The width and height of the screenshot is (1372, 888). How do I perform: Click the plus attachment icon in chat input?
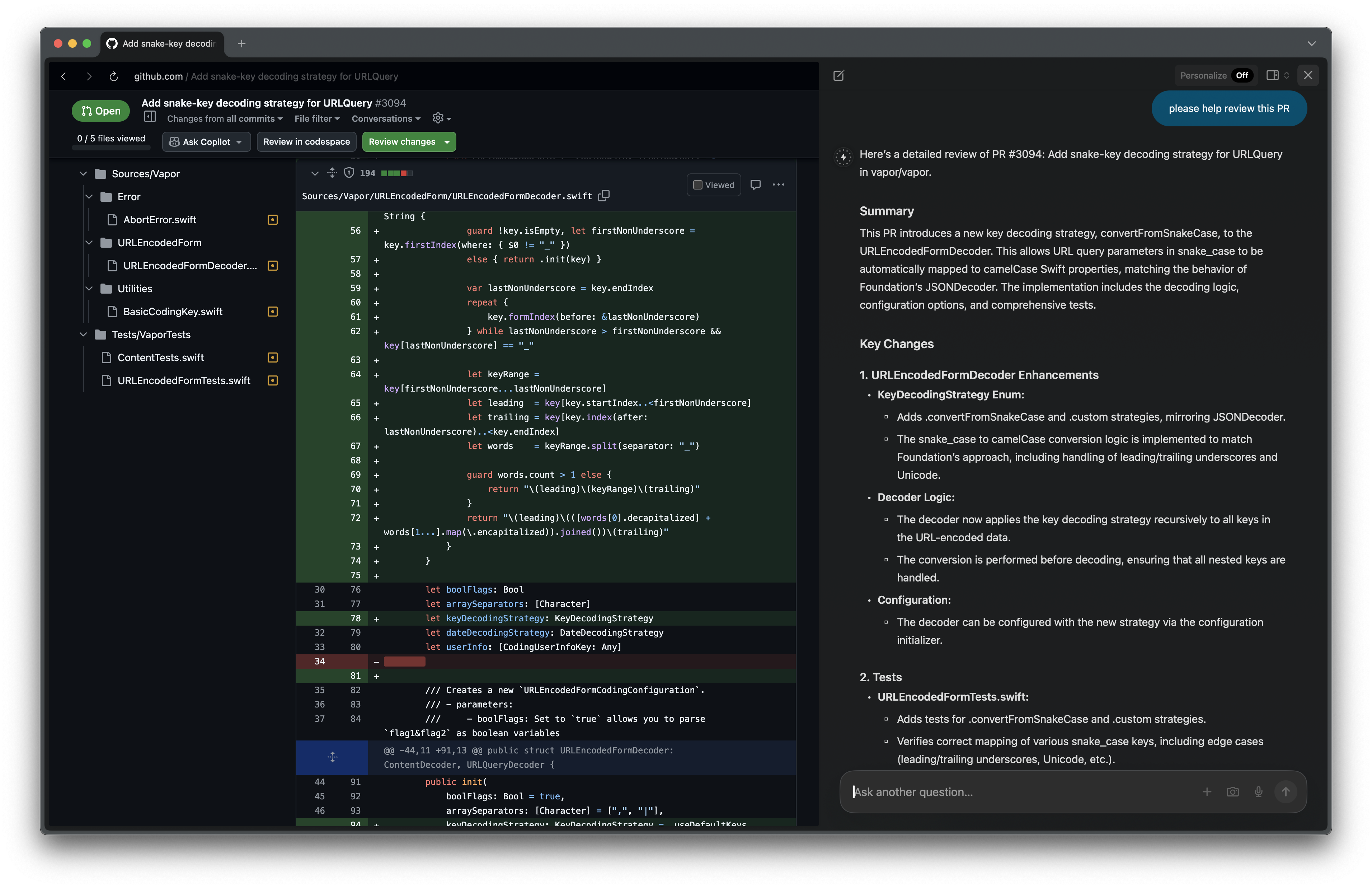point(1206,792)
